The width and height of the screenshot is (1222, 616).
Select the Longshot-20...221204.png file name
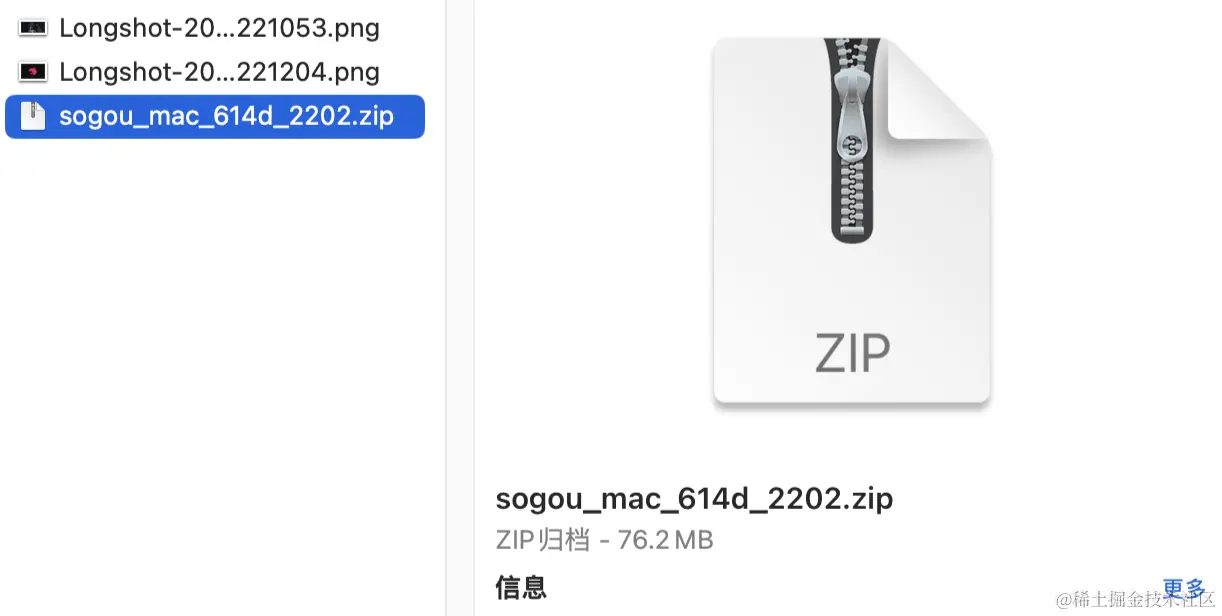(x=219, y=72)
